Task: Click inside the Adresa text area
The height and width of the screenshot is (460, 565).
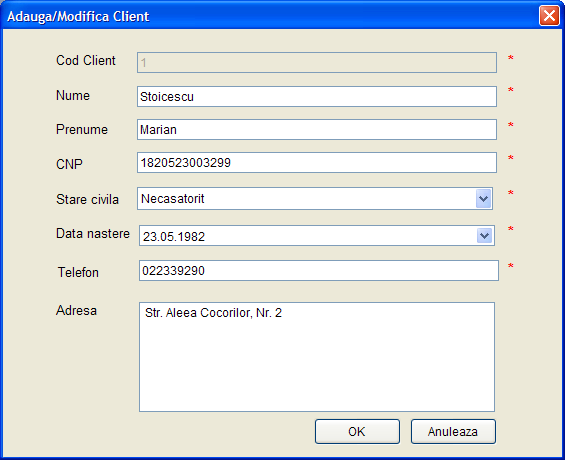Action: tap(317, 357)
